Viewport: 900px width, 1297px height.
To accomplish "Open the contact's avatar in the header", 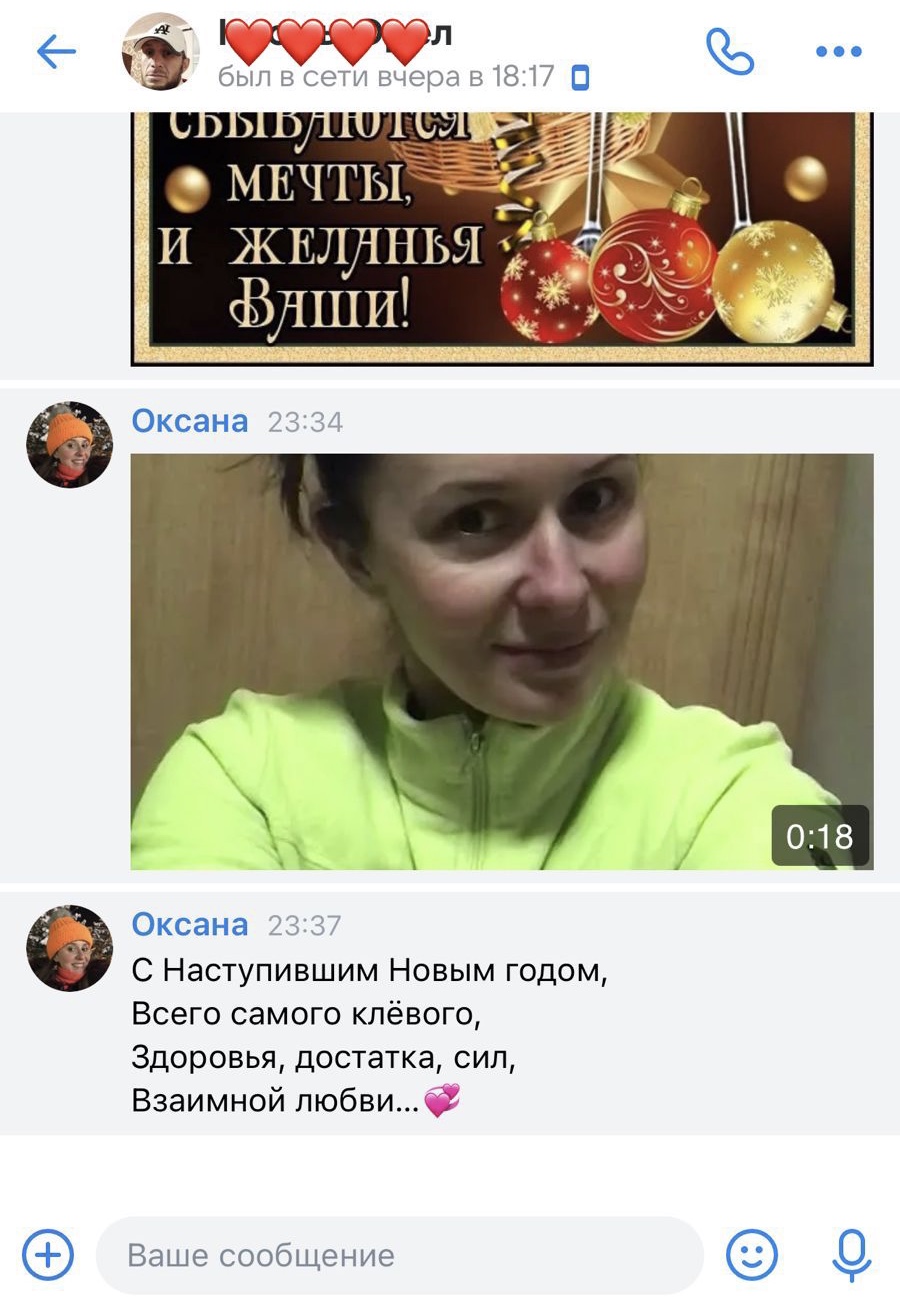I will (x=161, y=52).
